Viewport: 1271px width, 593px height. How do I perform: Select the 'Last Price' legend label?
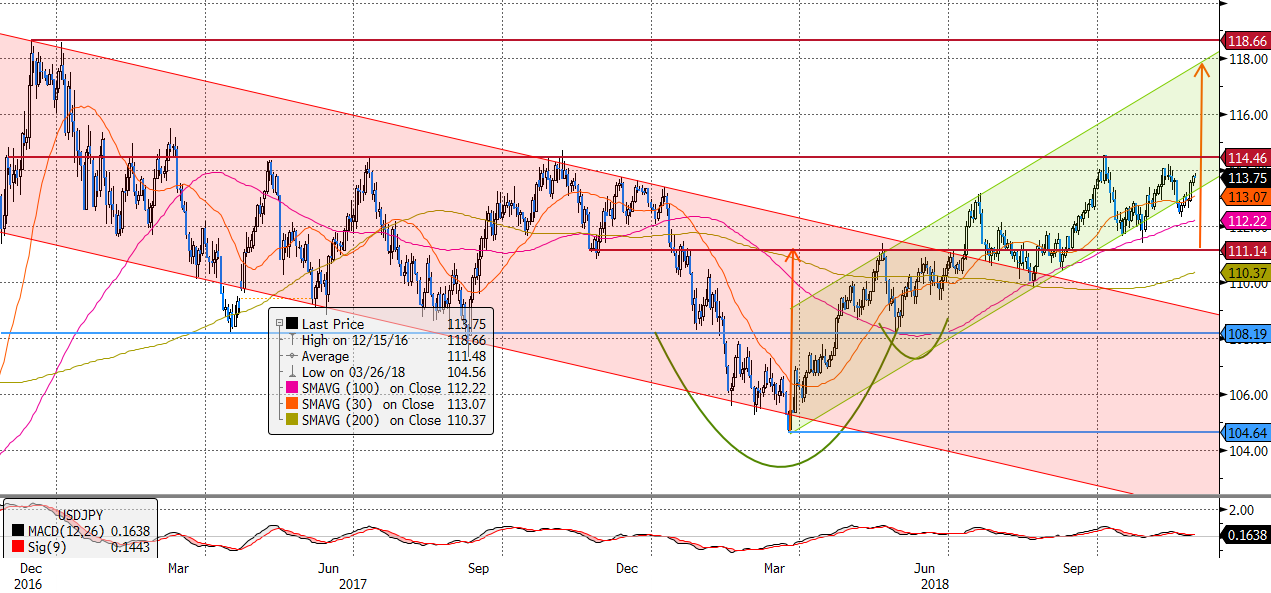(331, 324)
